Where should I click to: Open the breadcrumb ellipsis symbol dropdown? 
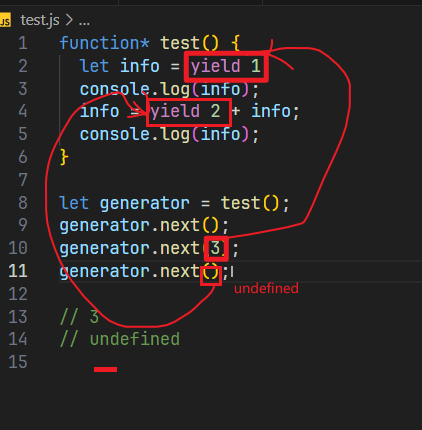[84, 22]
